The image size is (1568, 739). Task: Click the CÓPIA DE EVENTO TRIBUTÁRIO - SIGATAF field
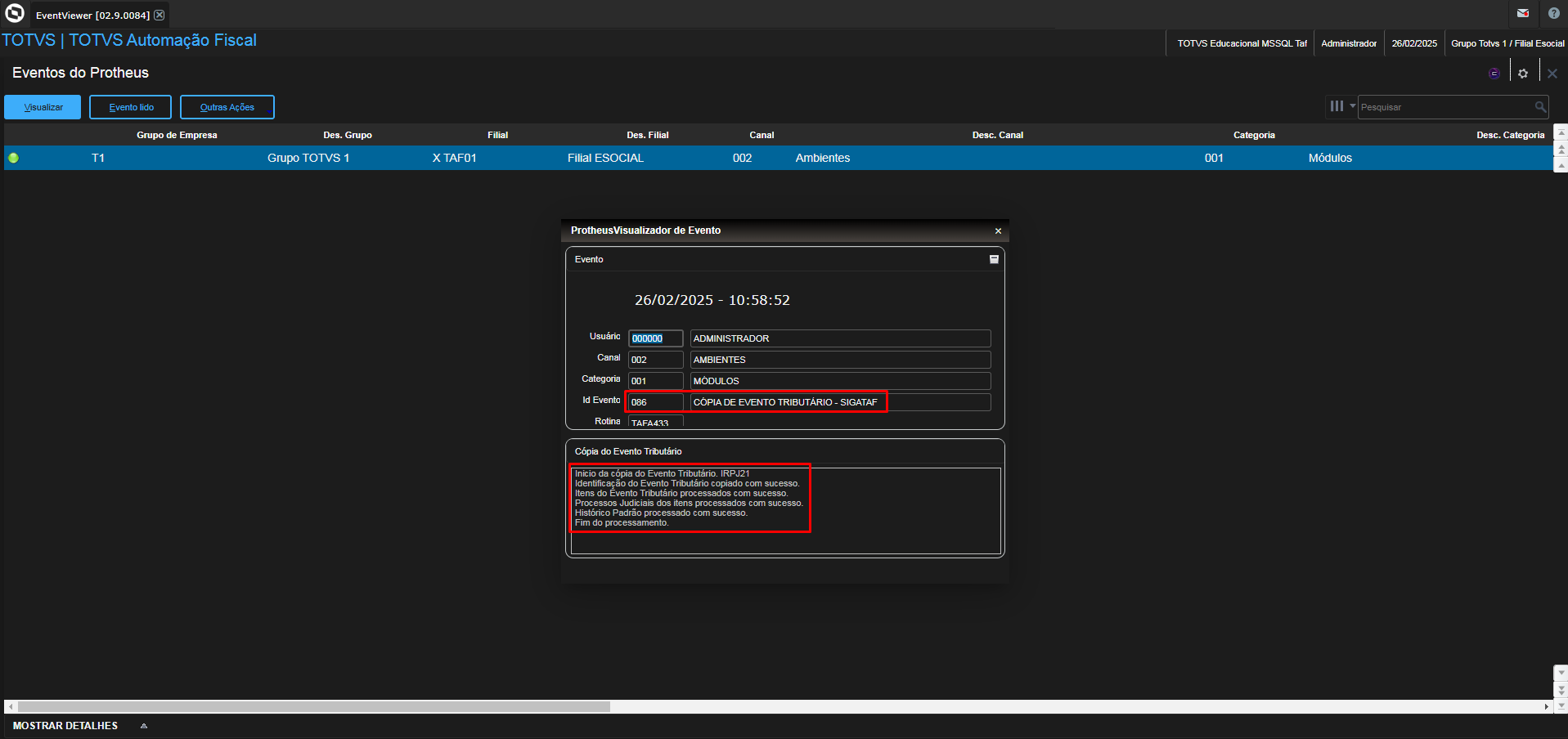click(x=840, y=402)
